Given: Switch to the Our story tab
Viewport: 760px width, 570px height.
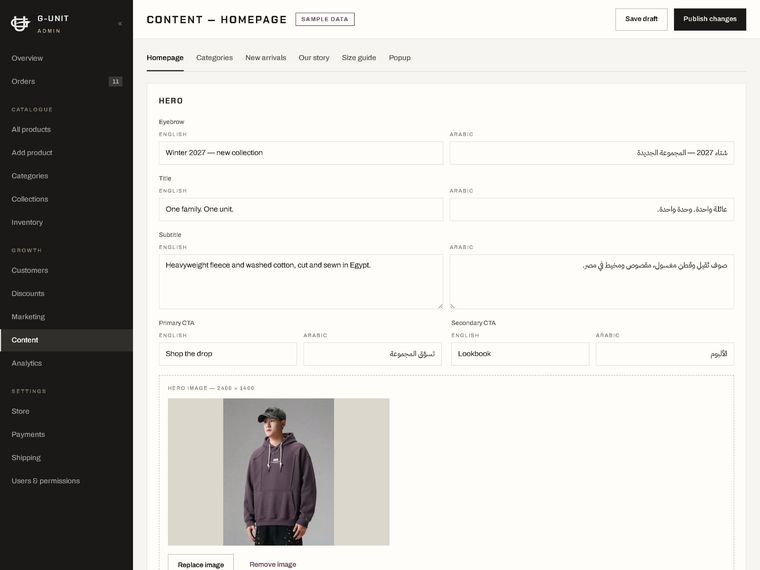Looking at the screenshot, I should [x=314, y=58].
